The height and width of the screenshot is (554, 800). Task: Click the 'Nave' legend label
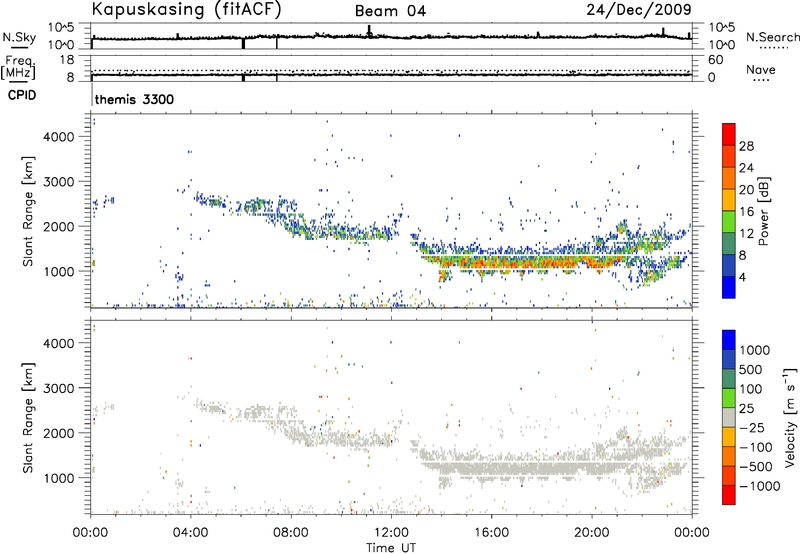[760, 69]
